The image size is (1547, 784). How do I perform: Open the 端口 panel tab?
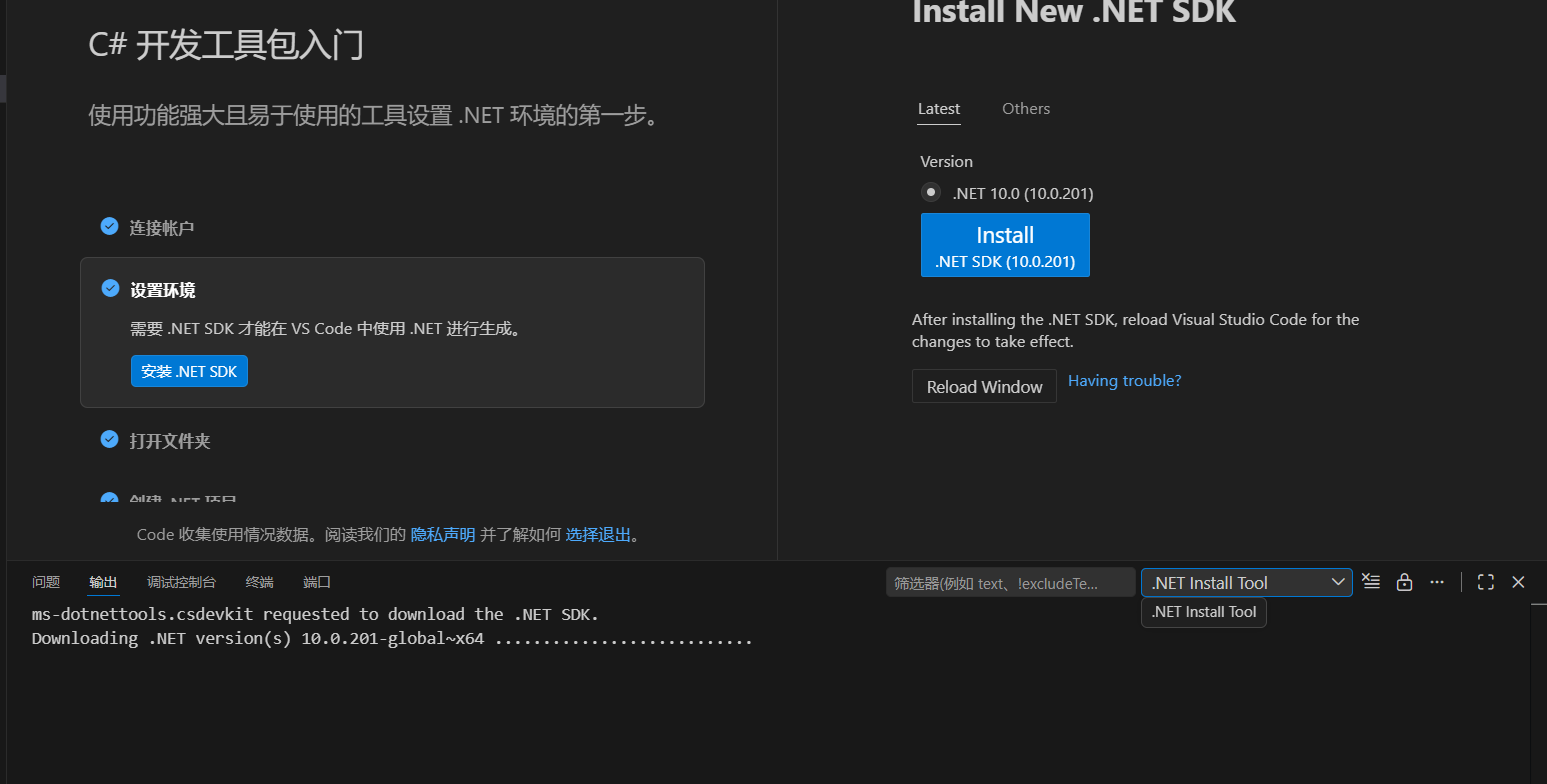(x=317, y=582)
